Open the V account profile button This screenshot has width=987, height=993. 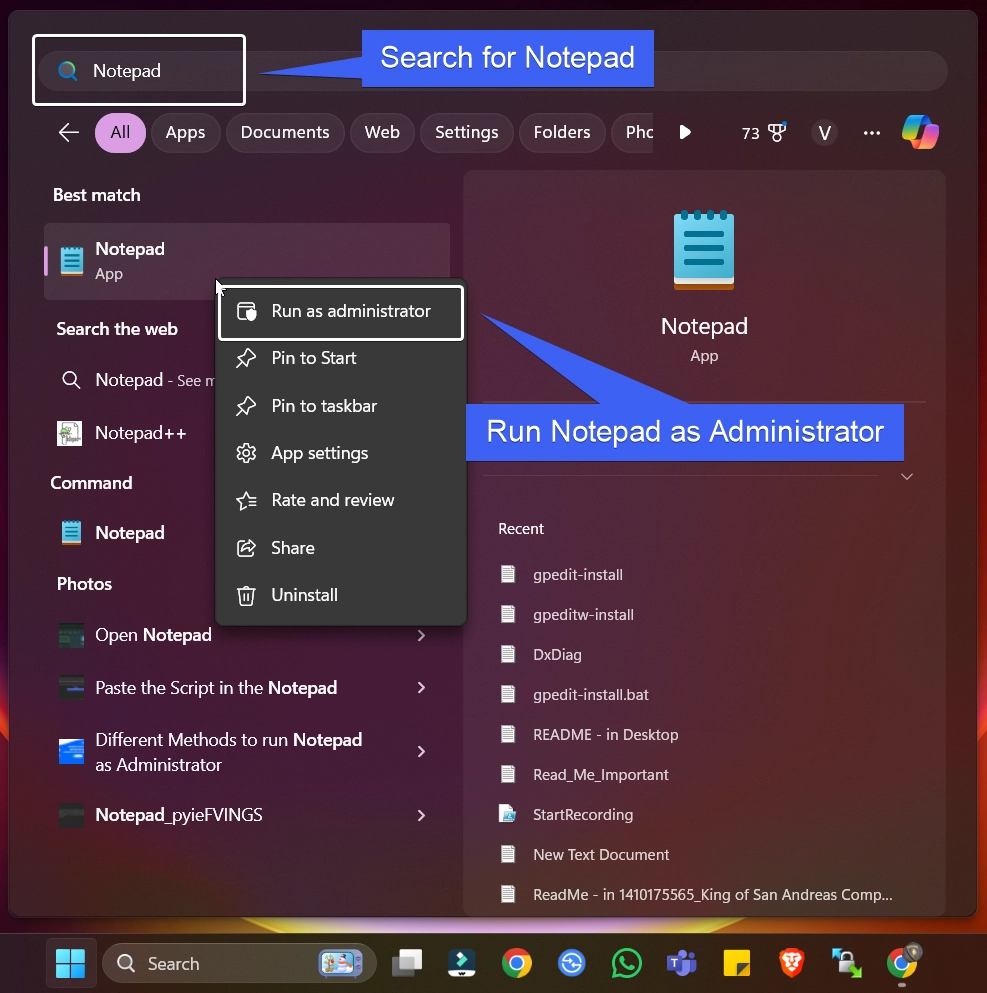pos(824,133)
